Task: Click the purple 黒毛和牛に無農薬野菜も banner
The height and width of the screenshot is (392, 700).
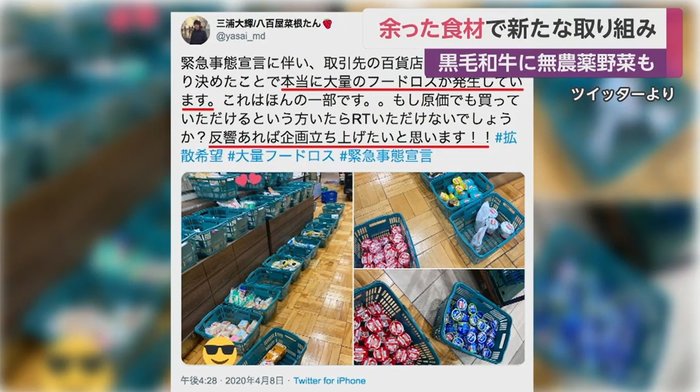Action: pyautogui.click(x=546, y=63)
